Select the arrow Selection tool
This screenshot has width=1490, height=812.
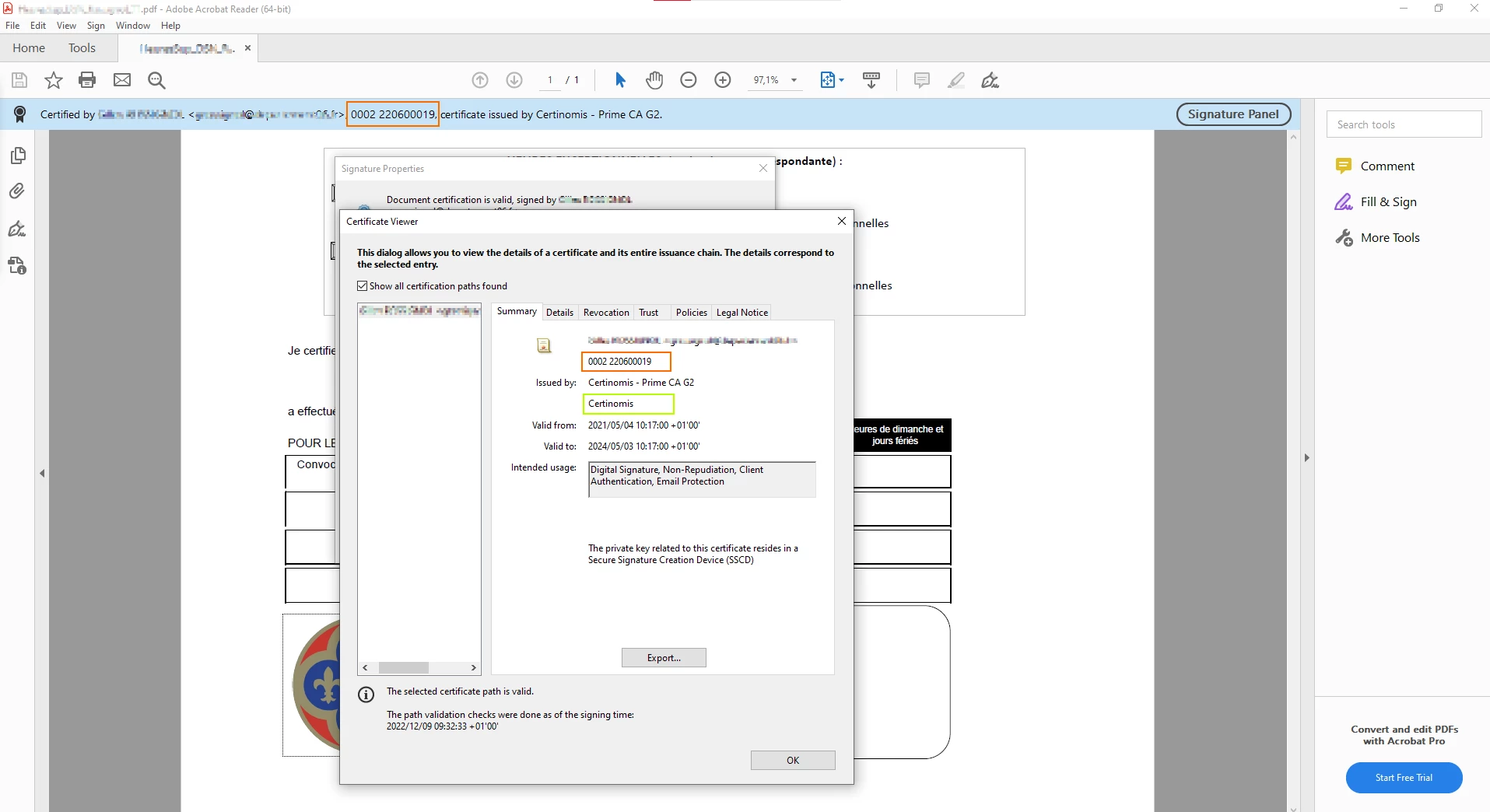point(620,80)
